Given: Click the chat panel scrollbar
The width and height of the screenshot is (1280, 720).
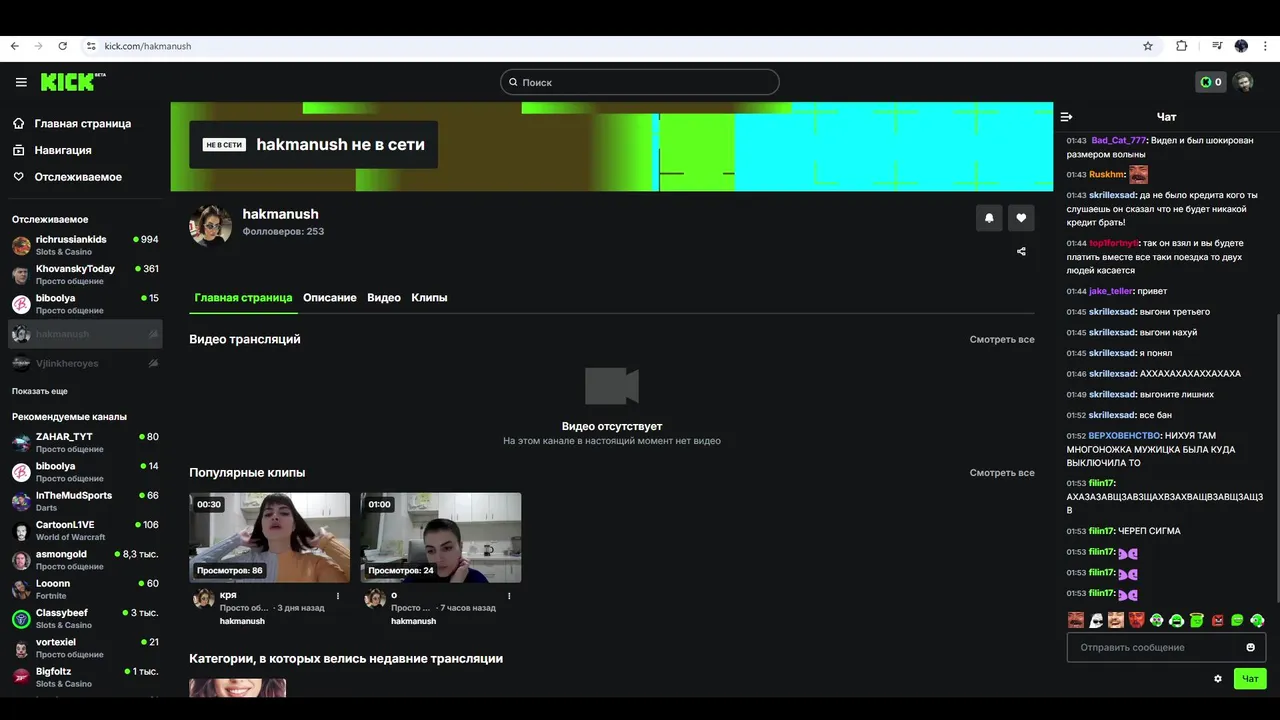Looking at the screenshot, I should pyautogui.click(x=1276, y=460).
